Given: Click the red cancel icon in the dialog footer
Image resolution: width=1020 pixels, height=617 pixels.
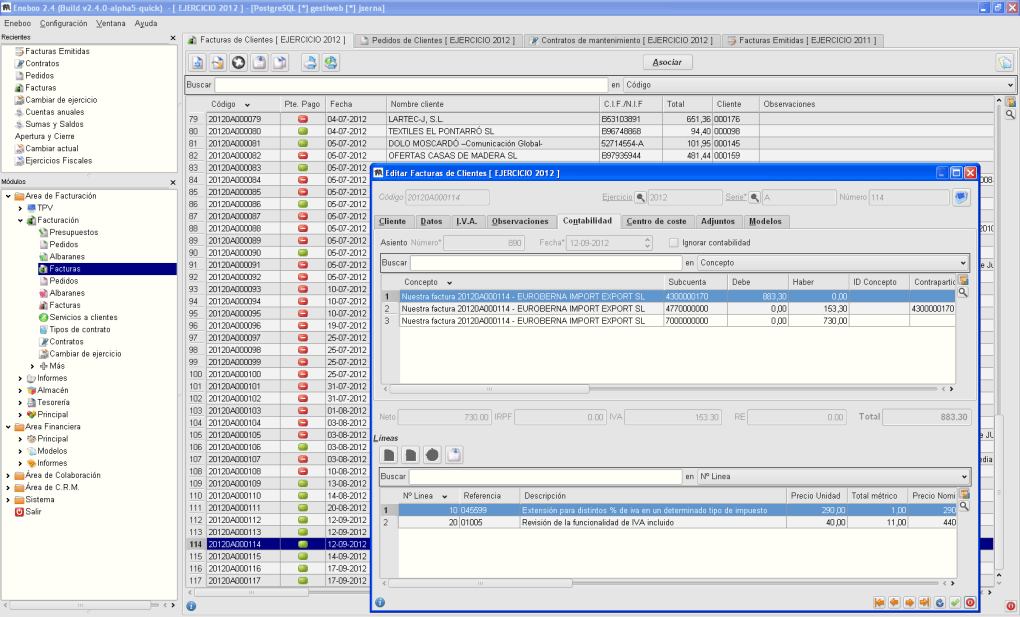Looking at the screenshot, I should pos(970,602).
